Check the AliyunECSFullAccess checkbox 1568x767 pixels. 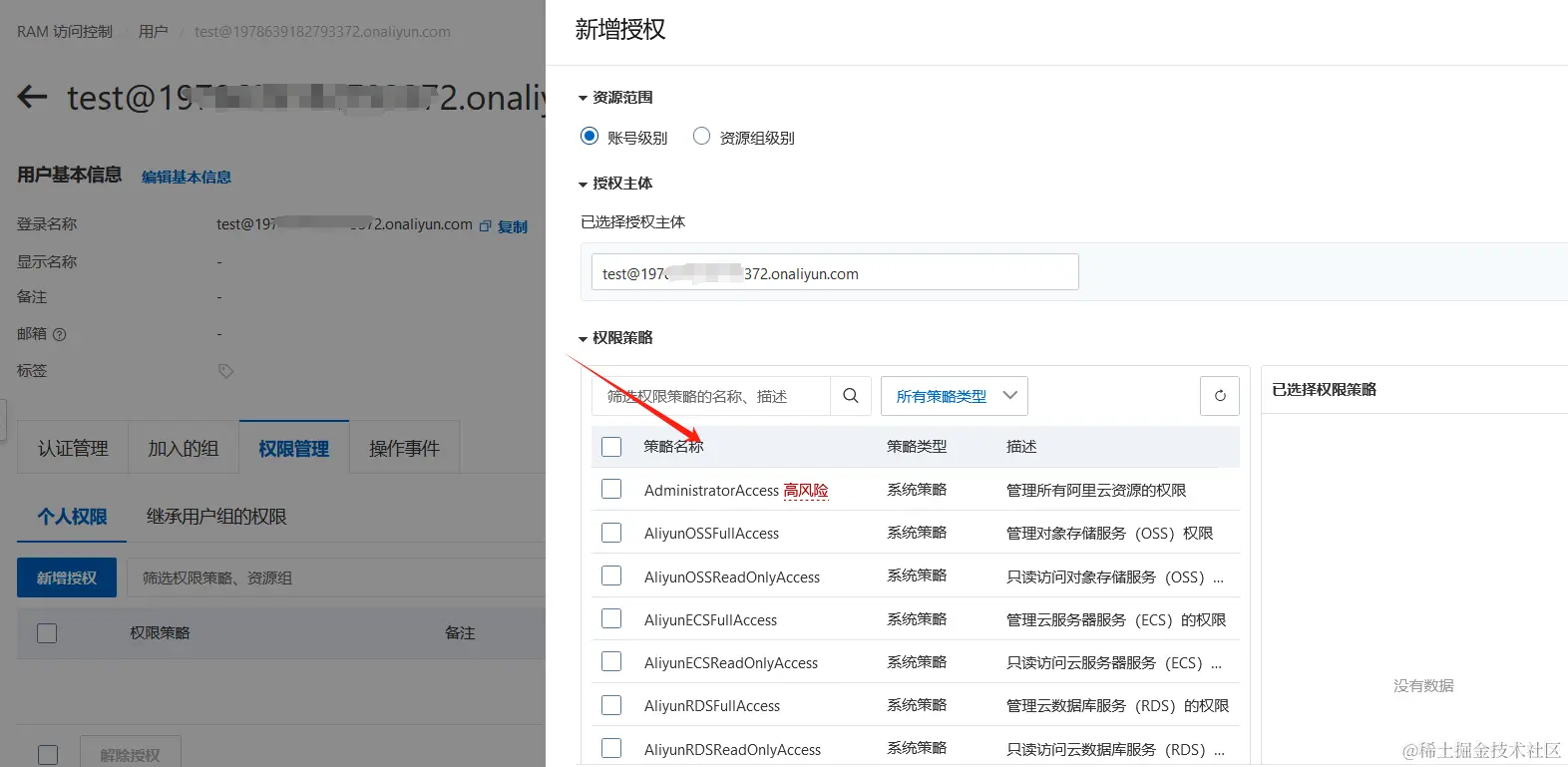[611, 618]
